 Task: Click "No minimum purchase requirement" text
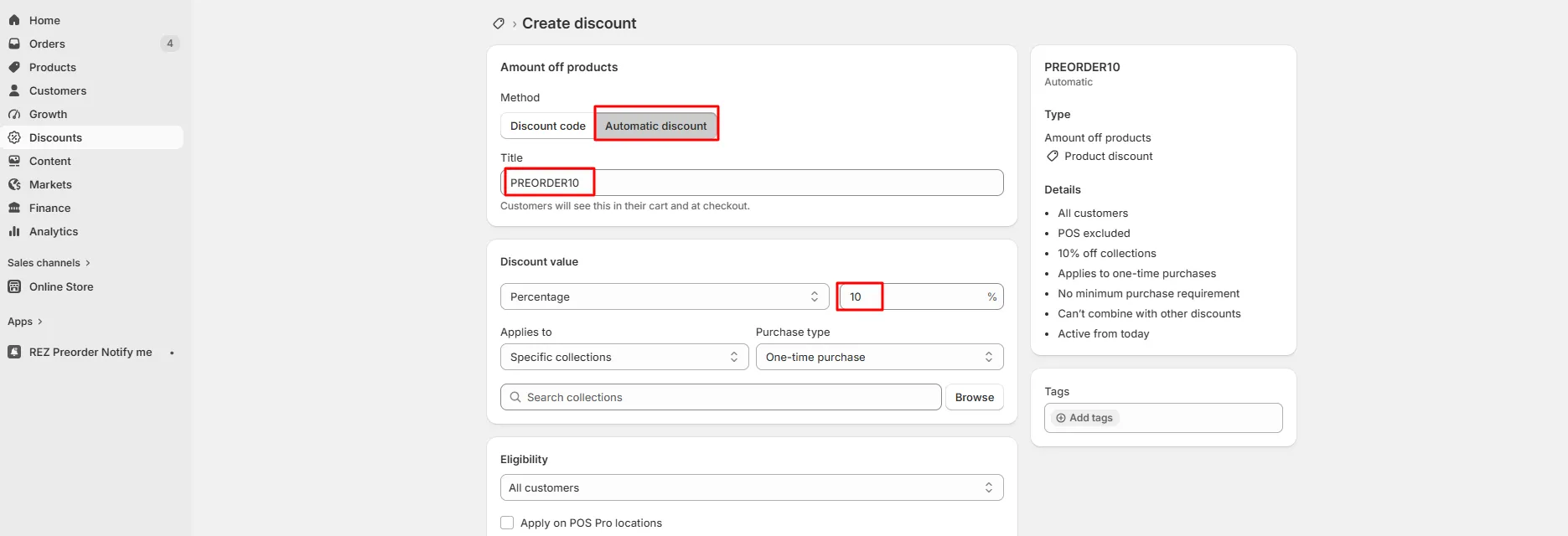[x=1148, y=293]
